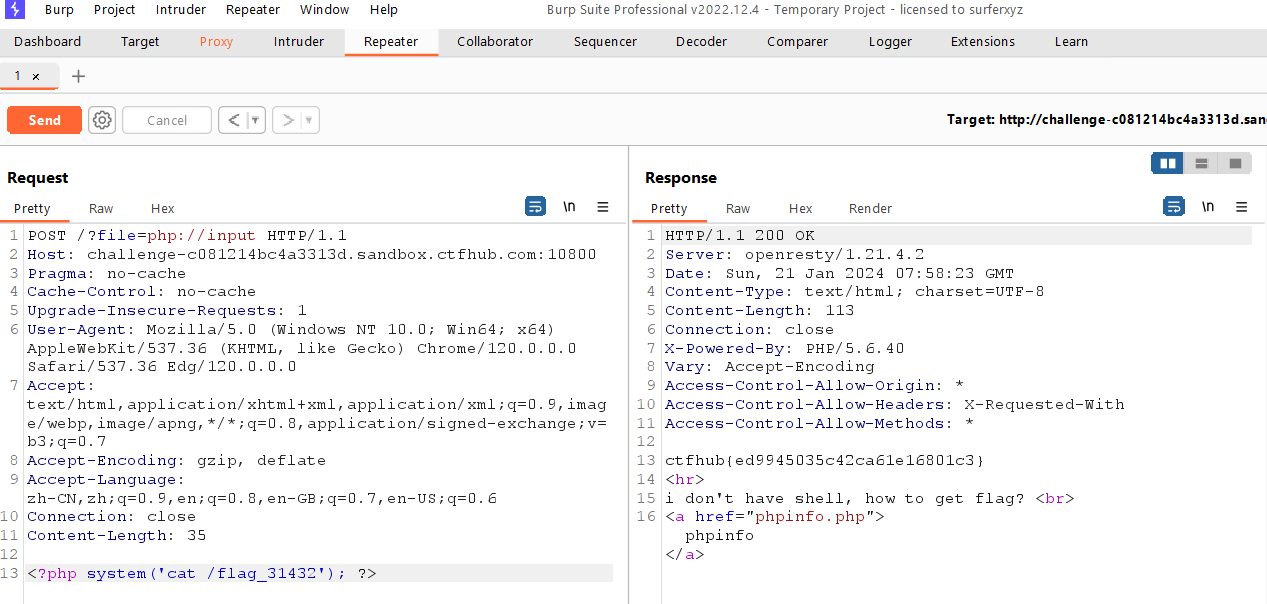Click the ctfhub flag text in response
Viewport: 1267px width, 604px height.
coord(825,460)
